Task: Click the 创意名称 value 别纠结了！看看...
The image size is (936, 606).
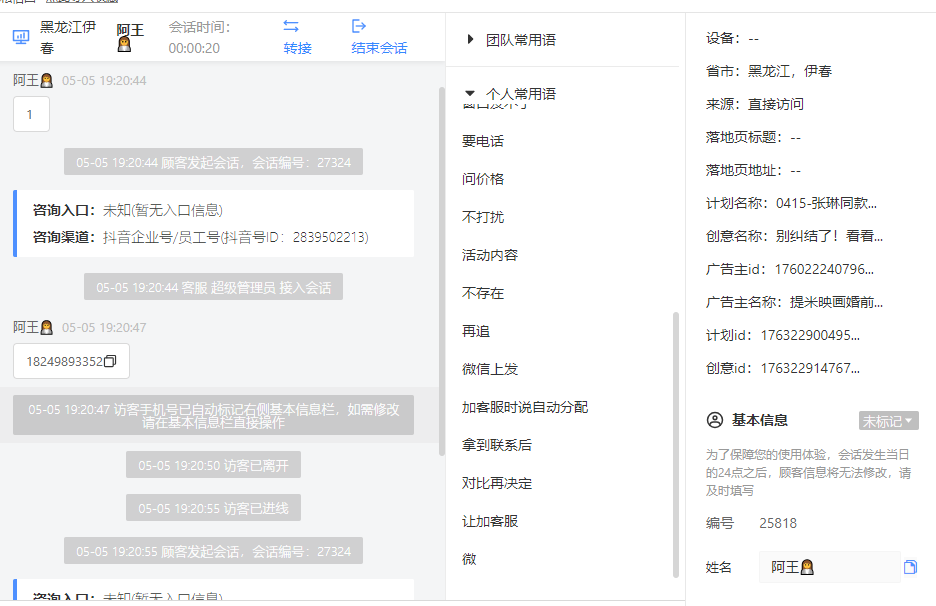Action: click(x=829, y=236)
